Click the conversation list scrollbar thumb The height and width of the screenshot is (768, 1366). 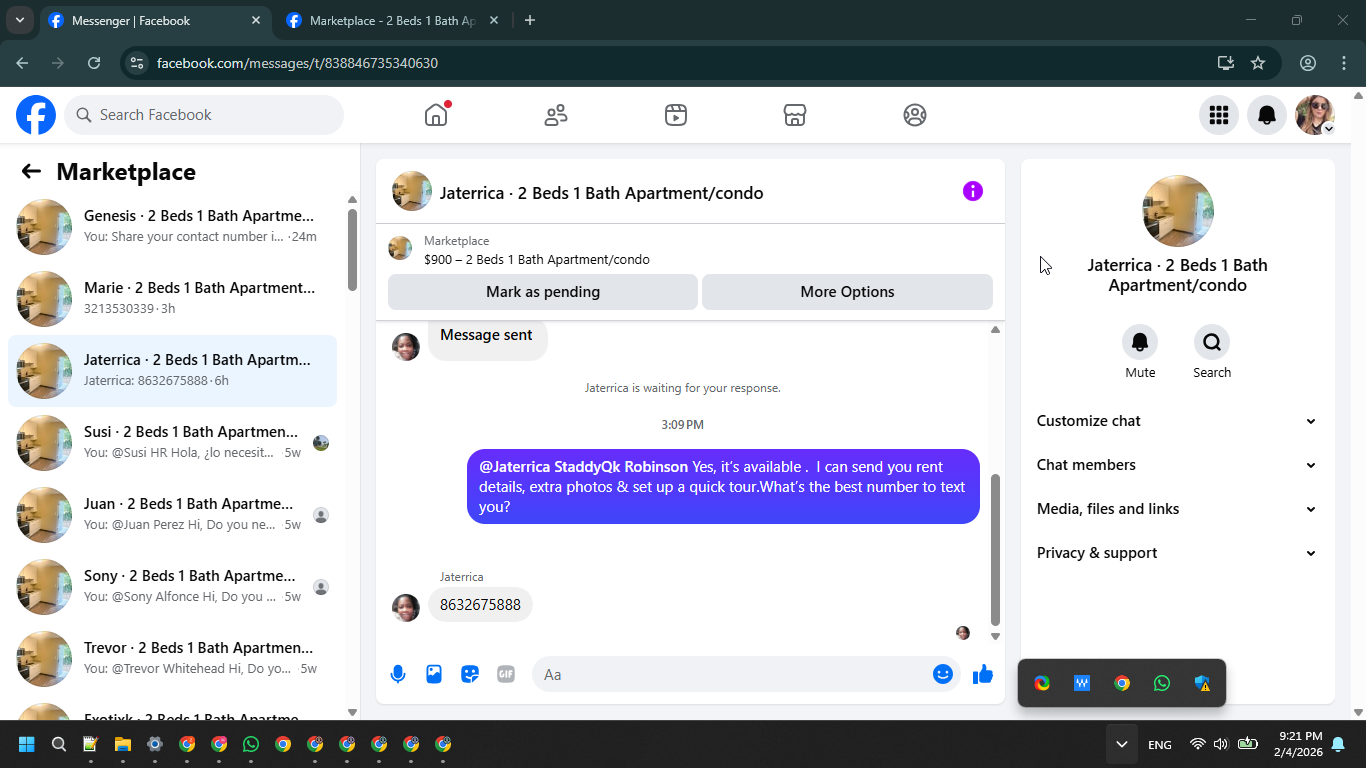click(352, 250)
